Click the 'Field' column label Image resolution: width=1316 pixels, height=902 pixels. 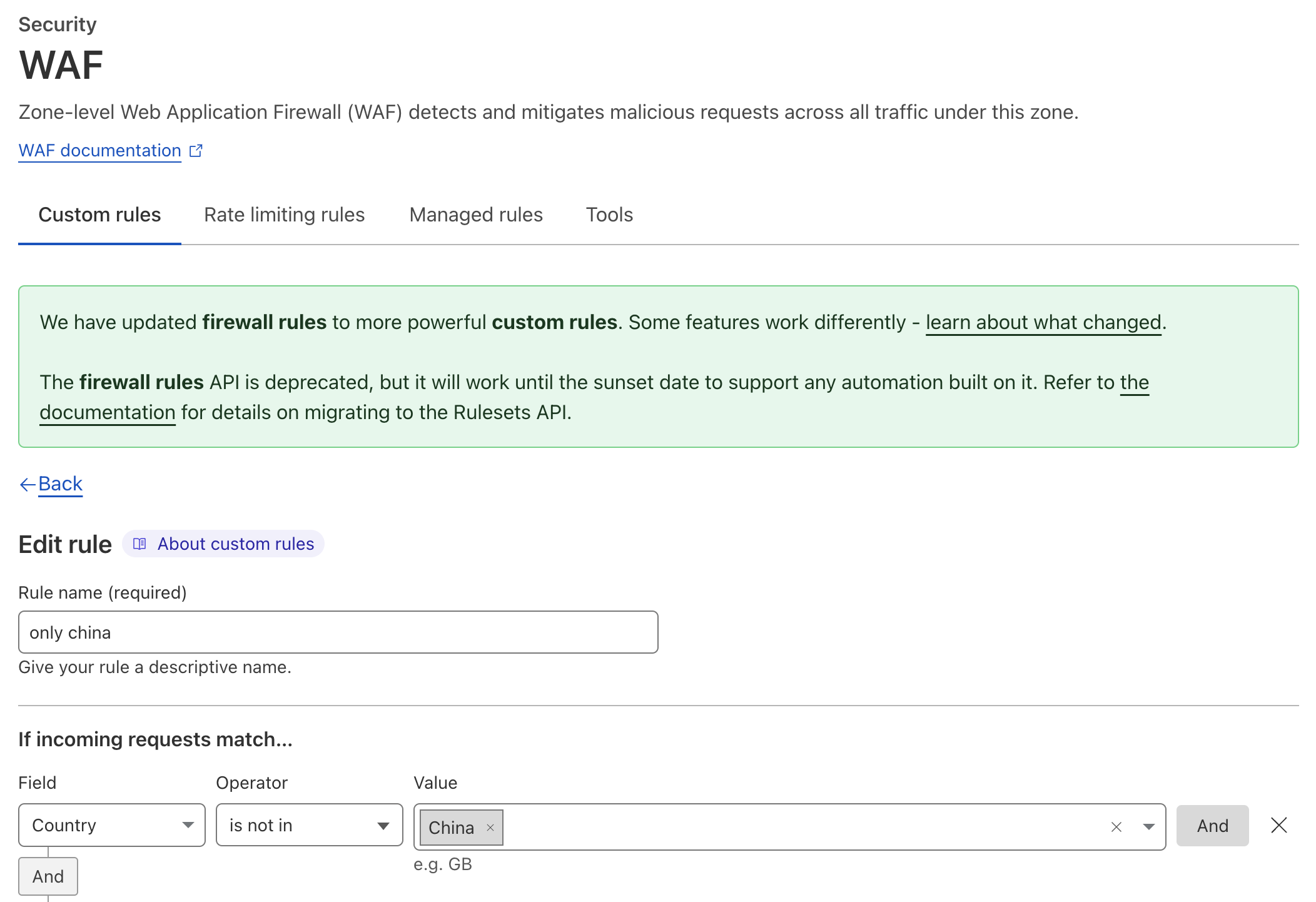(38, 783)
